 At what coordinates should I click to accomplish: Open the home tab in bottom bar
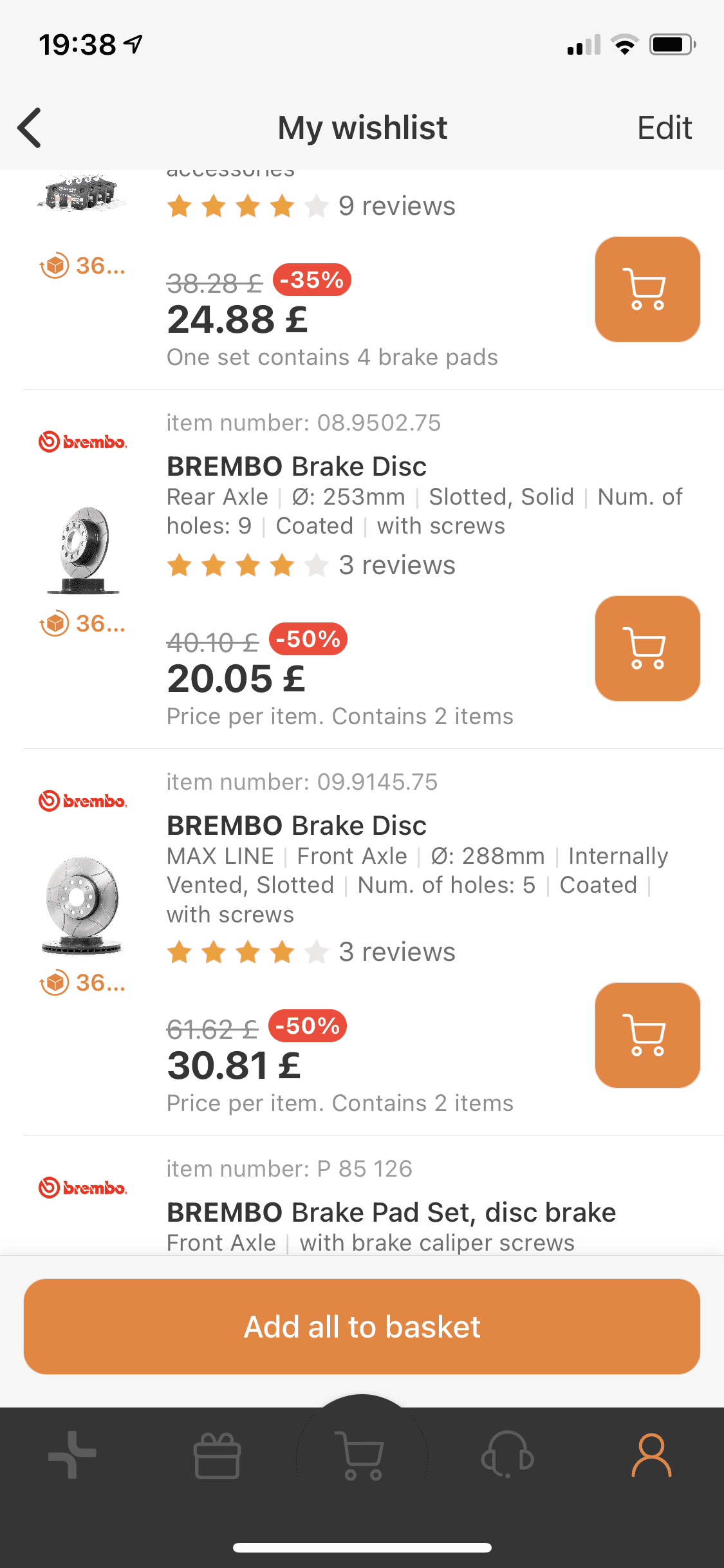pyautogui.click(x=72, y=1455)
